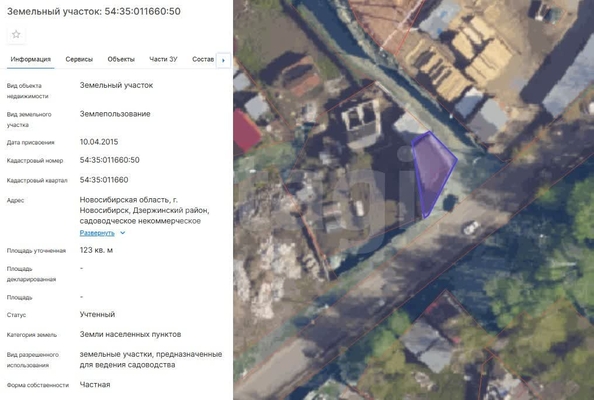
Task: Click the star favorite icon
Action: click(16, 35)
